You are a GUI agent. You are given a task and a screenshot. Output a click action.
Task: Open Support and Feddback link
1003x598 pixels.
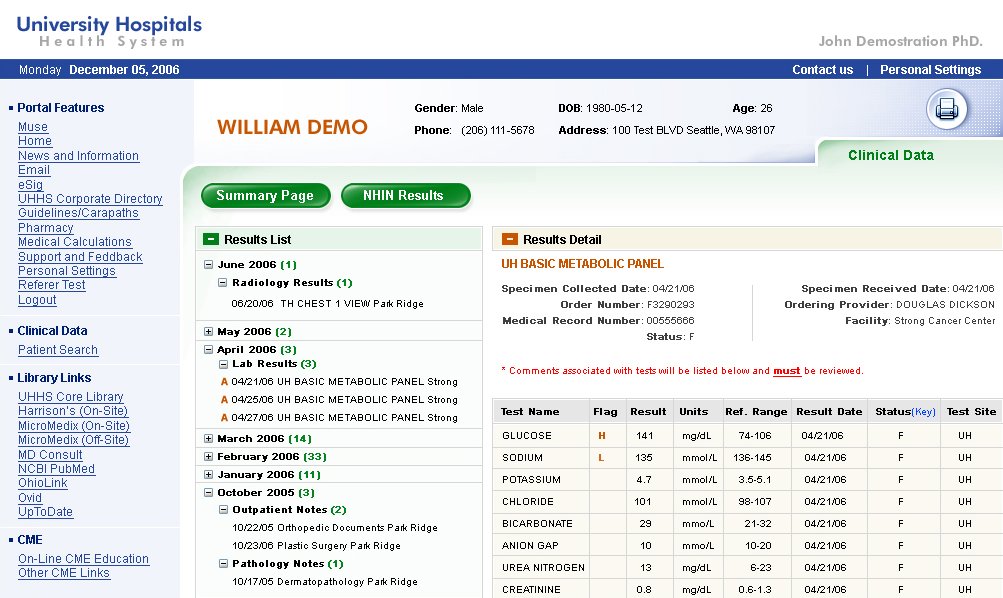80,256
